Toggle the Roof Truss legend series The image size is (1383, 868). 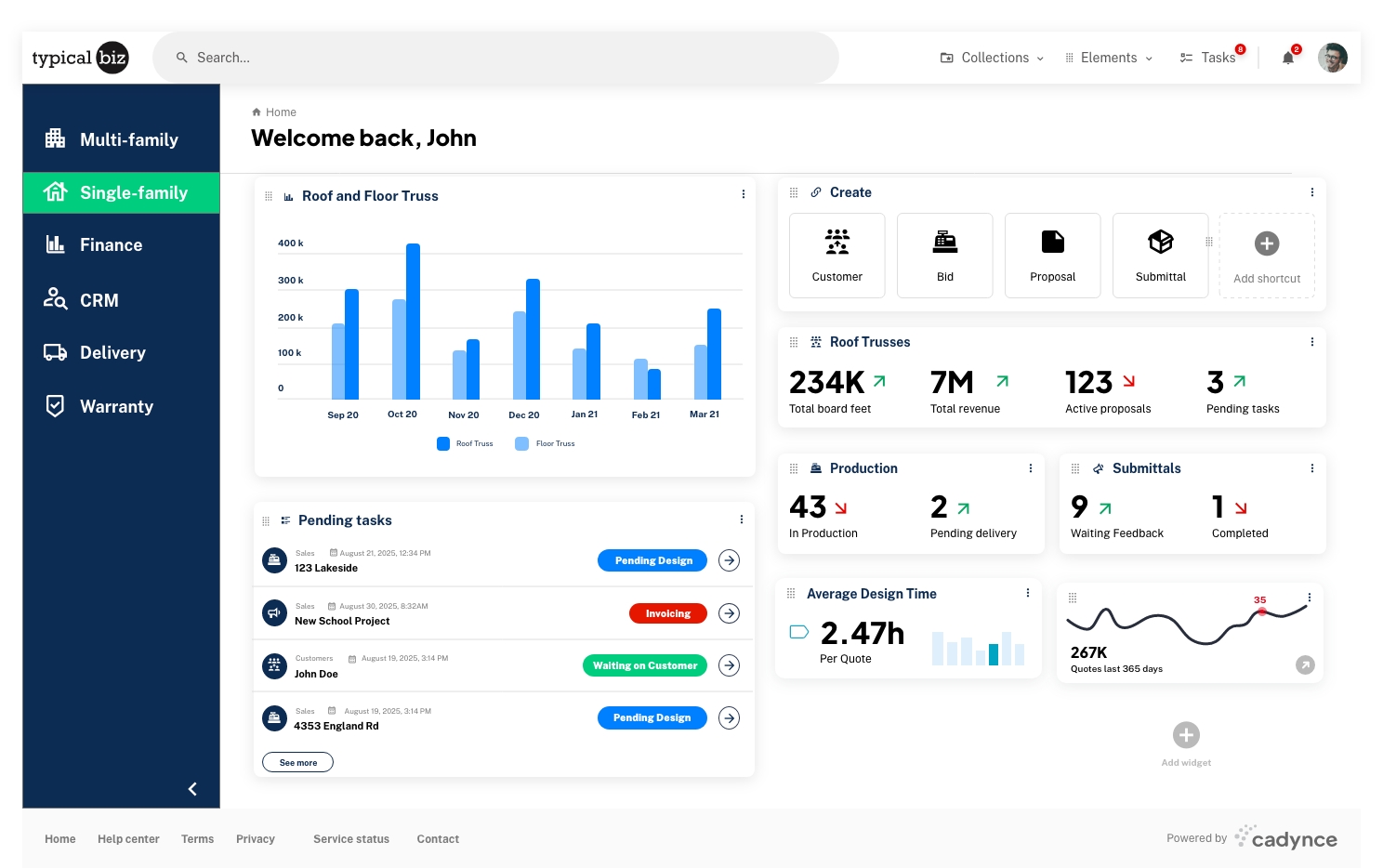coord(465,443)
